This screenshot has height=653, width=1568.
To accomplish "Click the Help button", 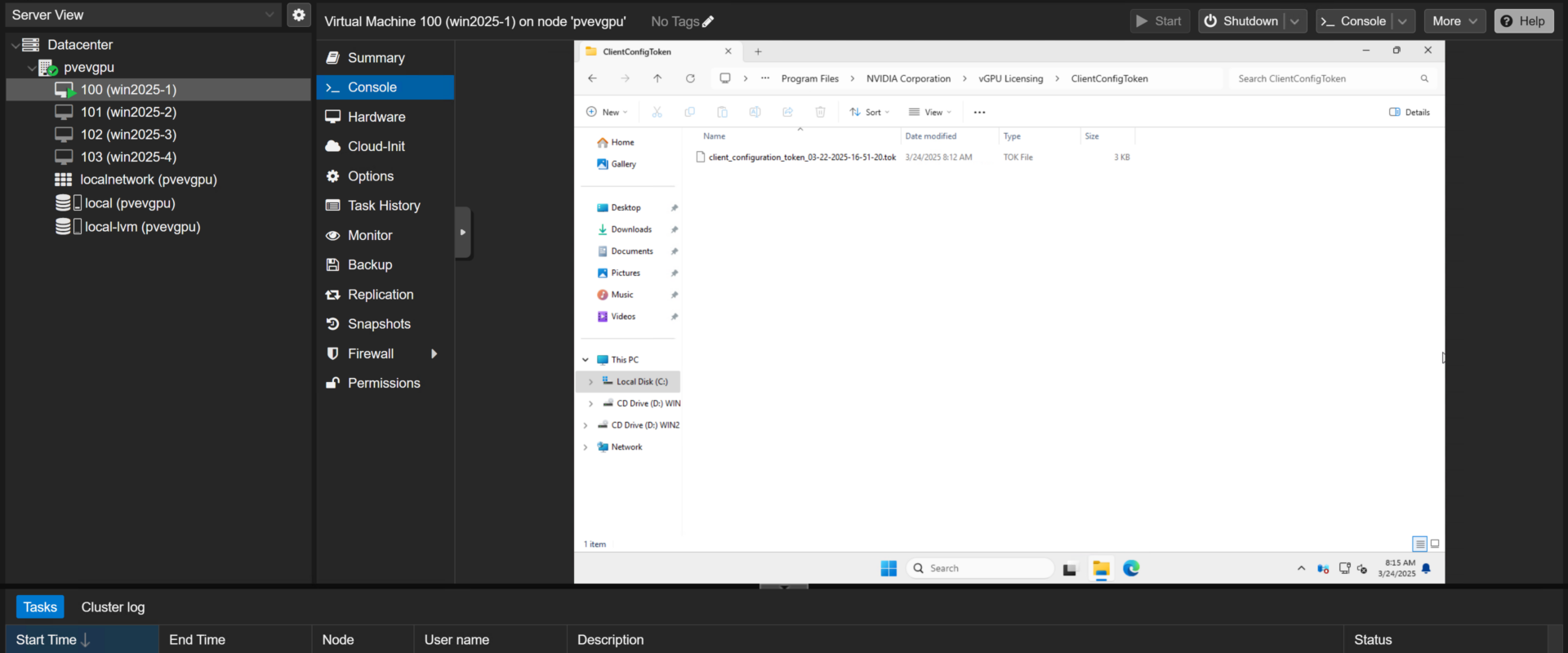I will tap(1524, 21).
